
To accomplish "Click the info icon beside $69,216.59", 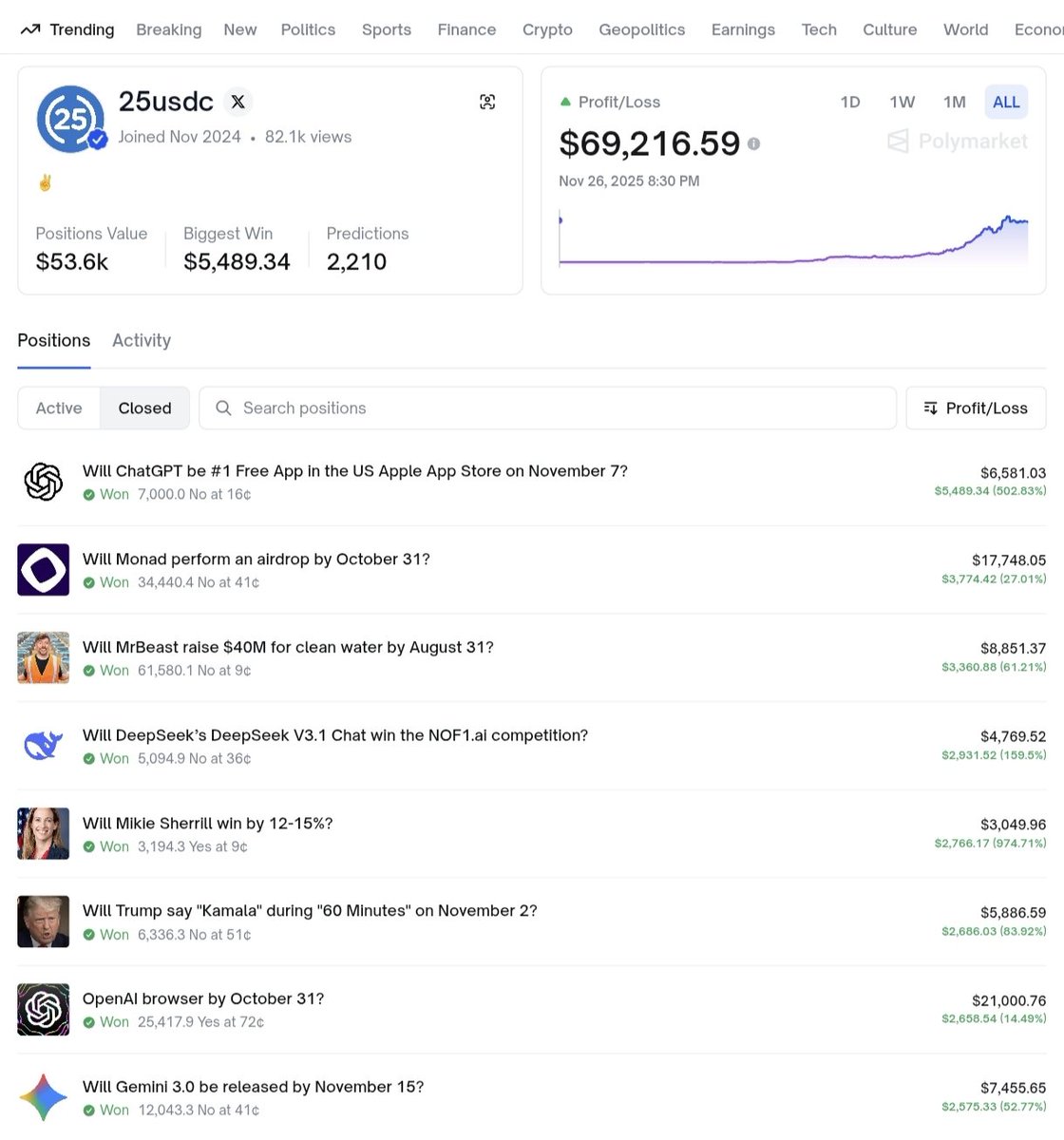I will (x=753, y=143).
